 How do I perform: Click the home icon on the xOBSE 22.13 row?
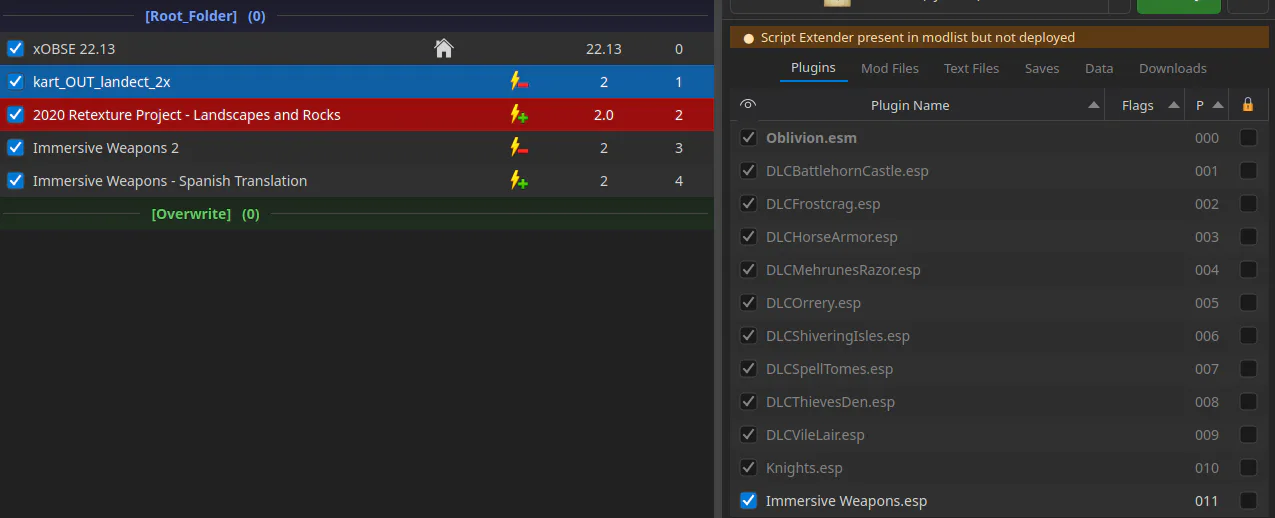(x=444, y=48)
